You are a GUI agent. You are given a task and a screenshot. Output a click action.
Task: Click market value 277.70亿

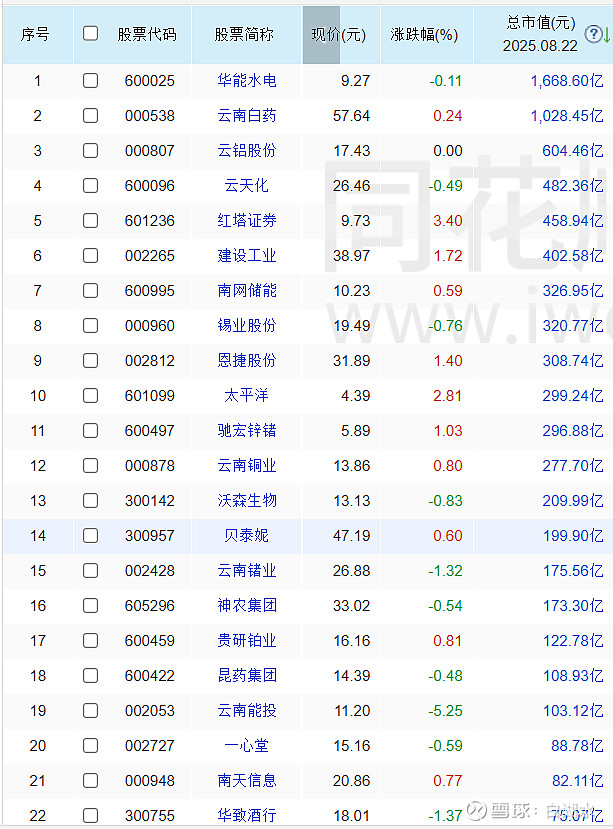click(x=573, y=466)
